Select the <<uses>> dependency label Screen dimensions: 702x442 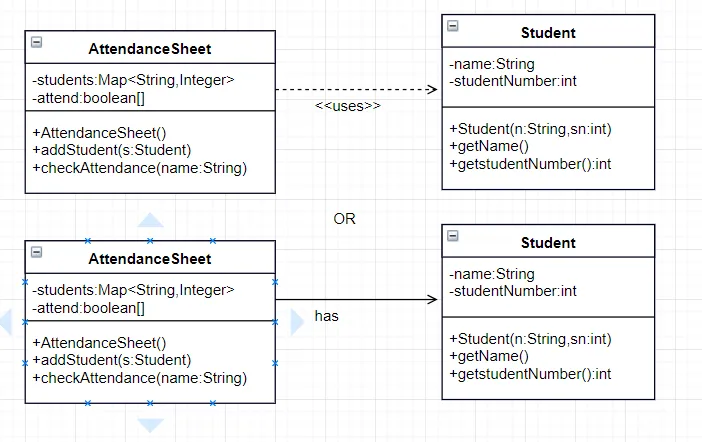[348, 106]
